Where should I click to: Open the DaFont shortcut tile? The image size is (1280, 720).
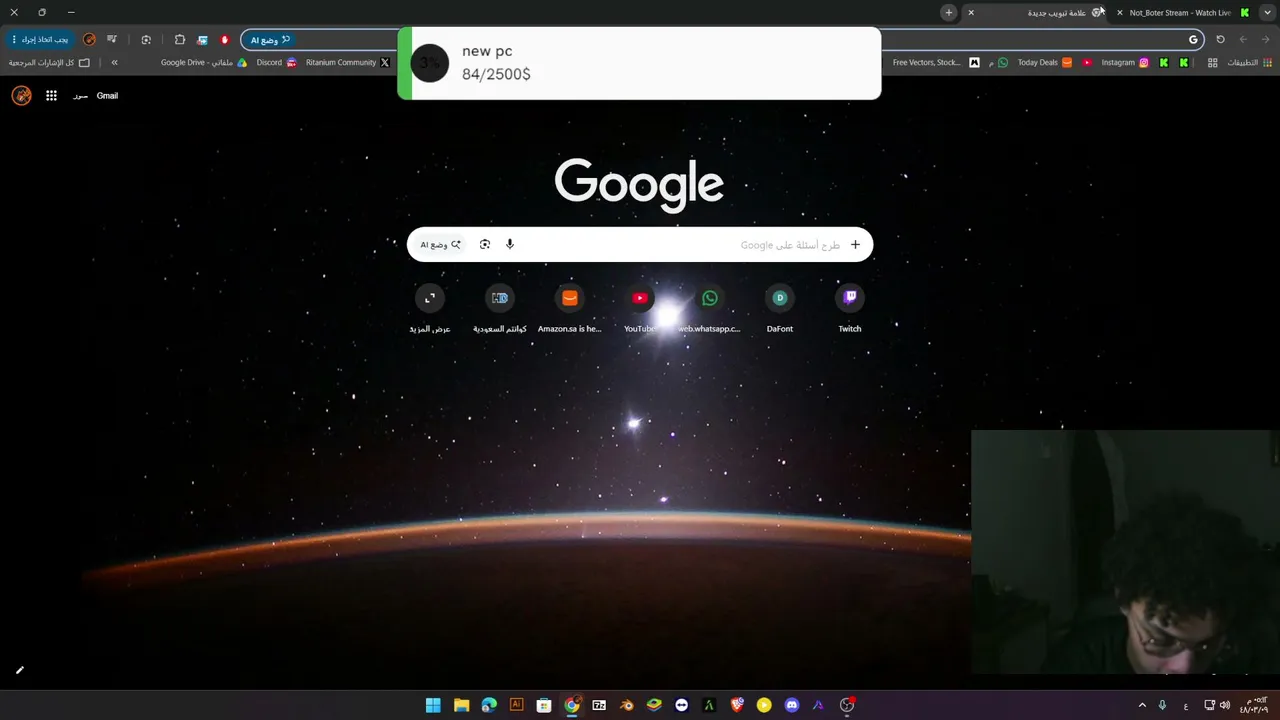click(780, 308)
